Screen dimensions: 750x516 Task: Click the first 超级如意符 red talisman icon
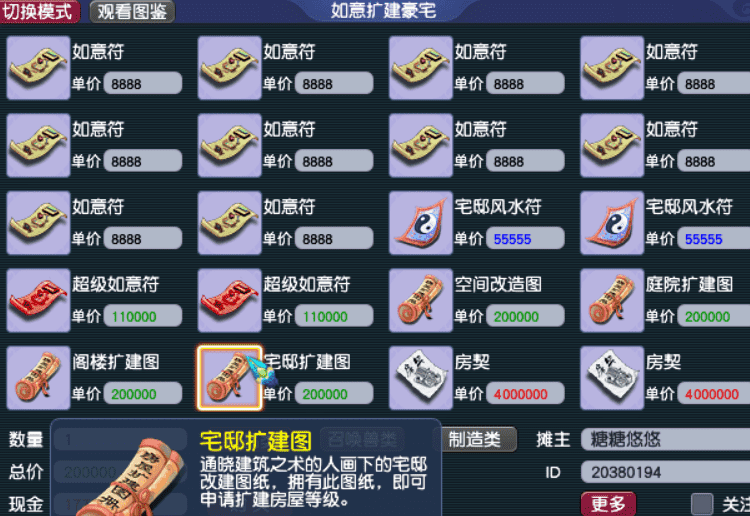(38, 300)
